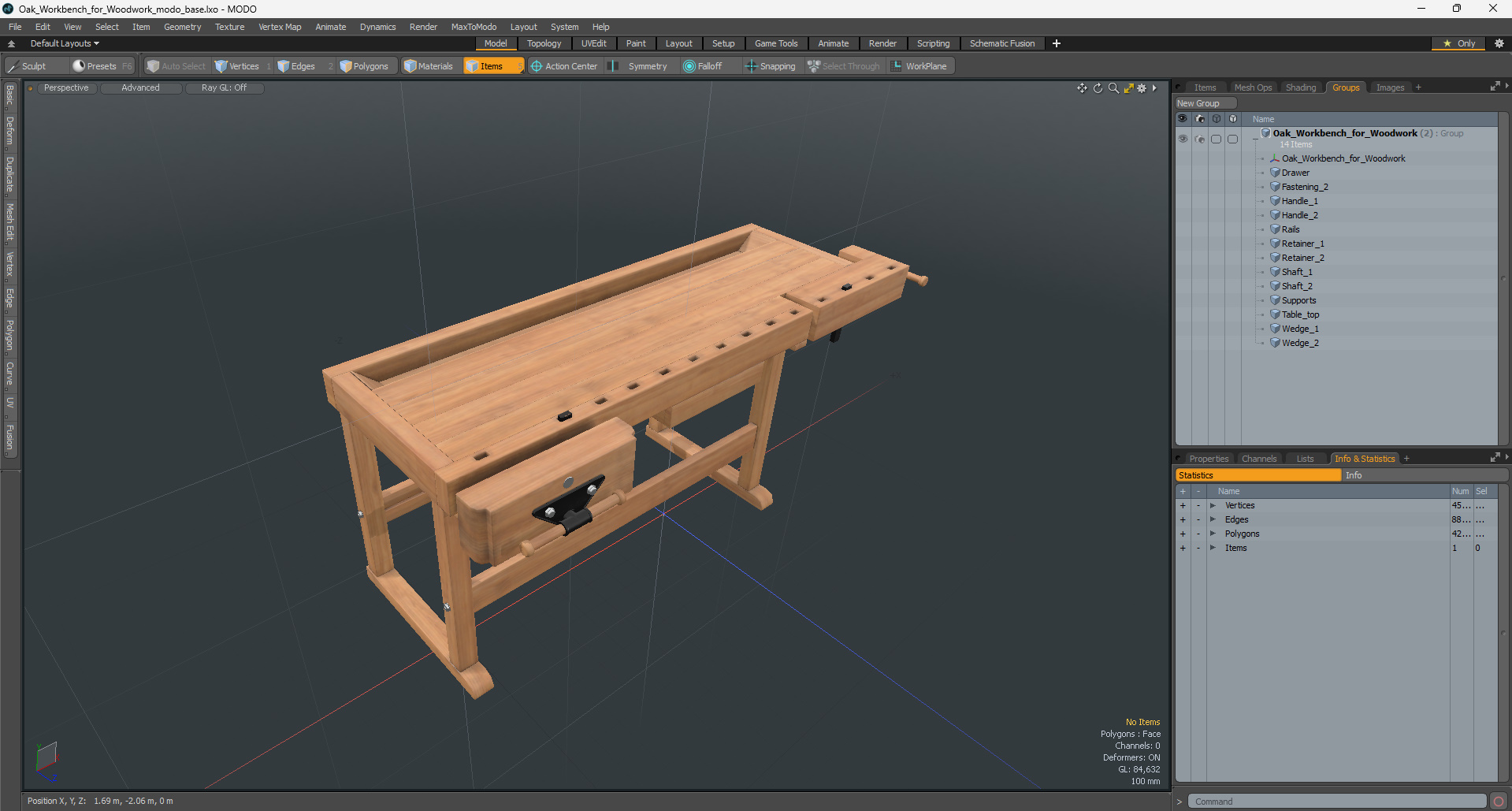The width and height of the screenshot is (1512, 811).
Task: Switch to the Topology layout tab
Action: coord(544,43)
